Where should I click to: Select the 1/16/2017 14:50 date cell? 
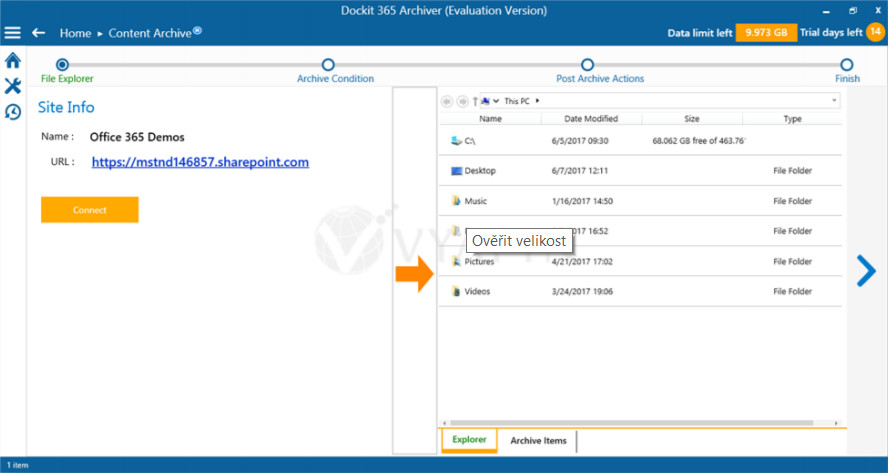point(582,201)
